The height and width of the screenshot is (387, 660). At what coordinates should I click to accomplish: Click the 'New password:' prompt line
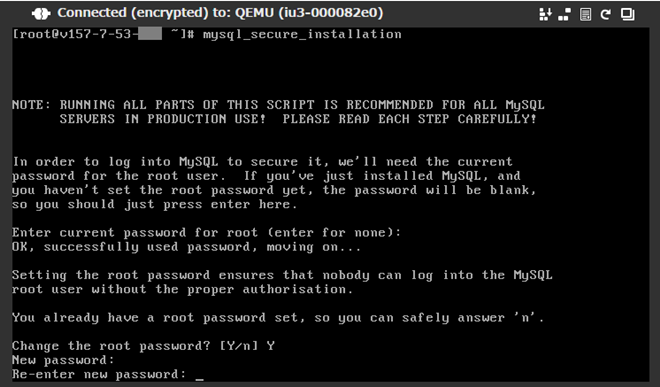(x=63, y=360)
